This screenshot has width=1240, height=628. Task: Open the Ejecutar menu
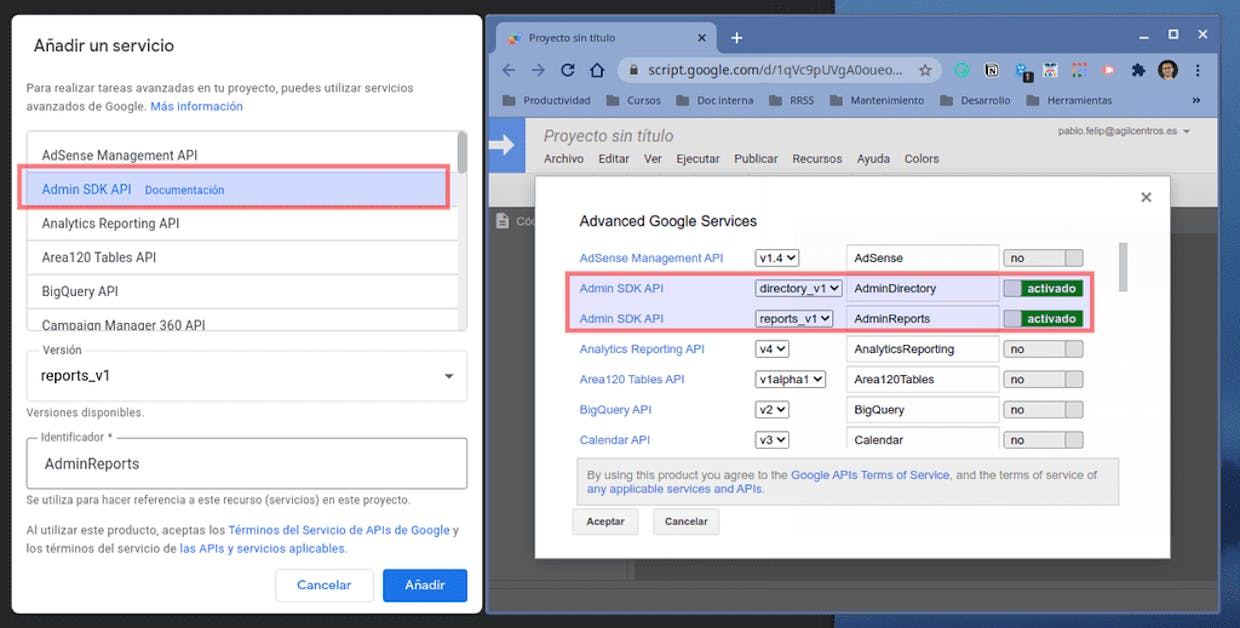(698, 159)
